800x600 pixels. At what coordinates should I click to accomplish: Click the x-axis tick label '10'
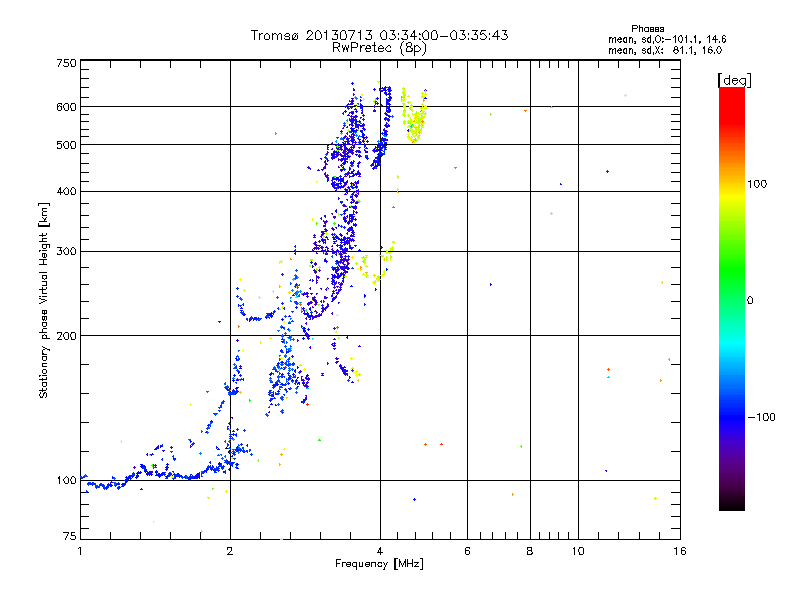(578, 551)
